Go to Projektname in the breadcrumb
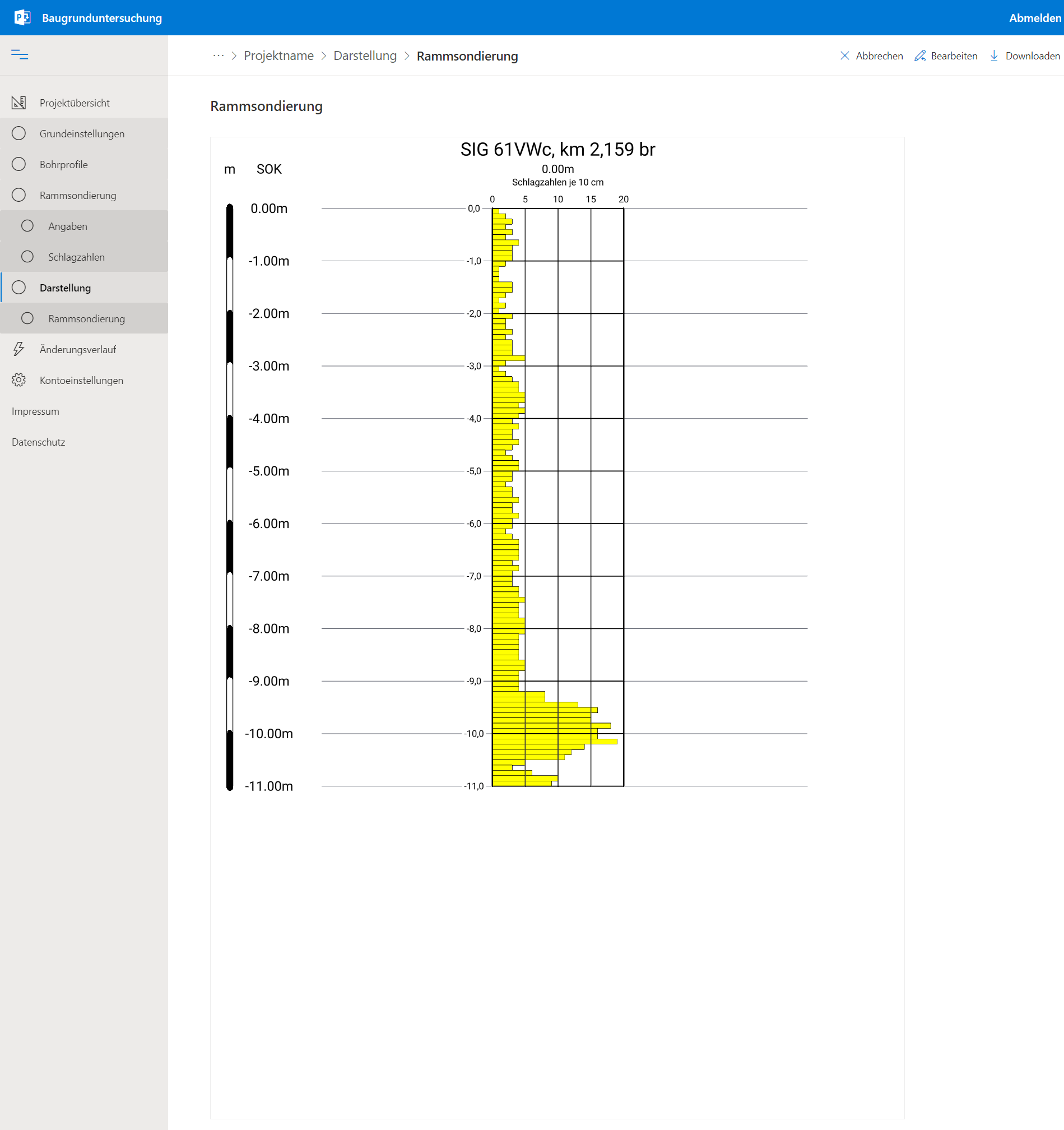1064x1130 pixels. tap(278, 55)
